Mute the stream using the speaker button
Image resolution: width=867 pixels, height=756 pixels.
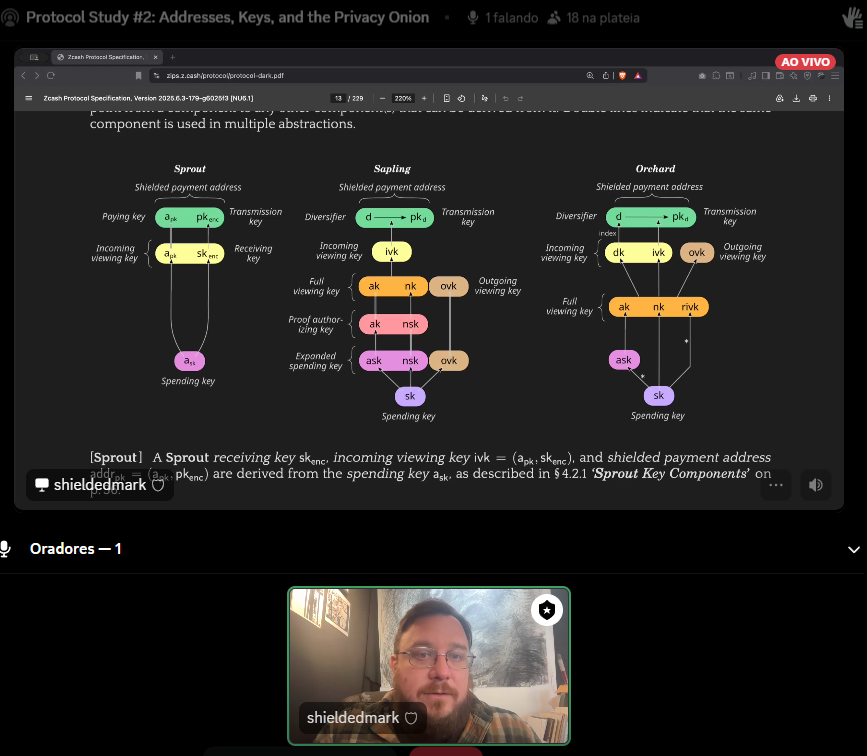point(816,485)
